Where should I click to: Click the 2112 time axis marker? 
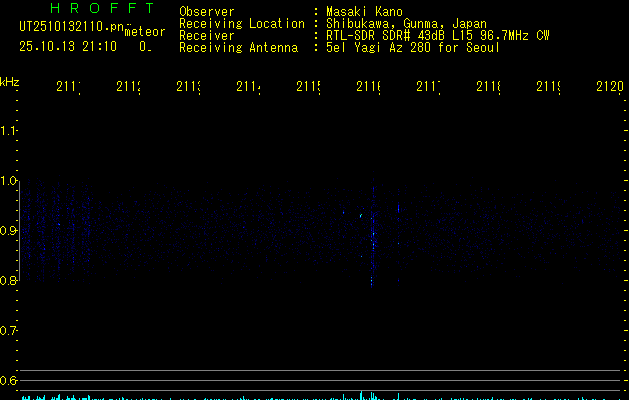tap(128, 87)
